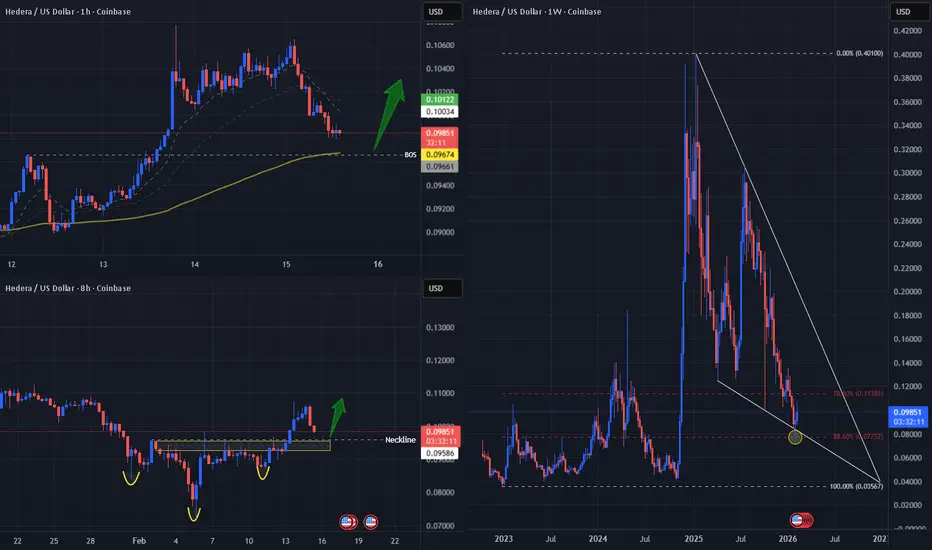Screen dimensions: 932x550
Task: Select the yellow neckline rectangle on 8h chart
Action: click(243, 445)
